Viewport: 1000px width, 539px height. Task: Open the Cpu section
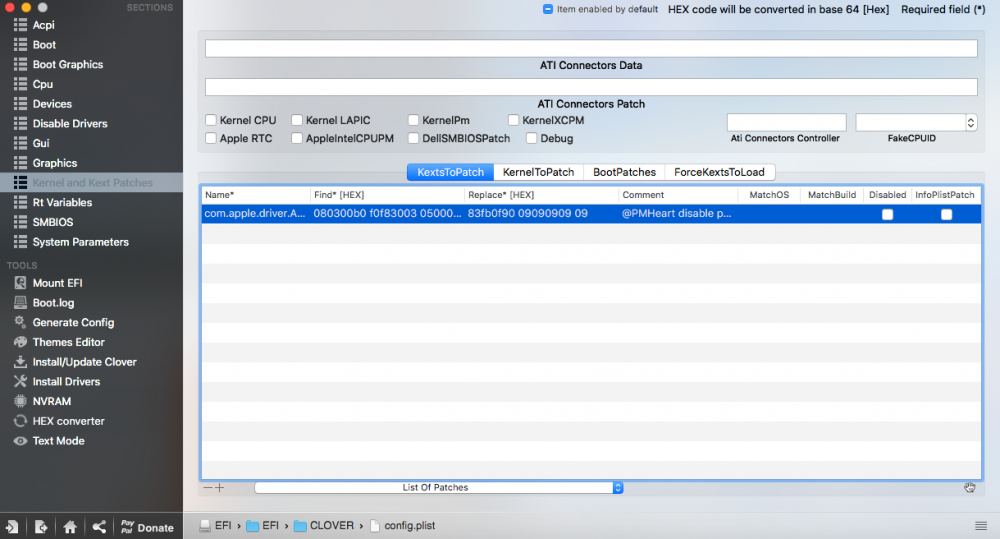tap(43, 84)
